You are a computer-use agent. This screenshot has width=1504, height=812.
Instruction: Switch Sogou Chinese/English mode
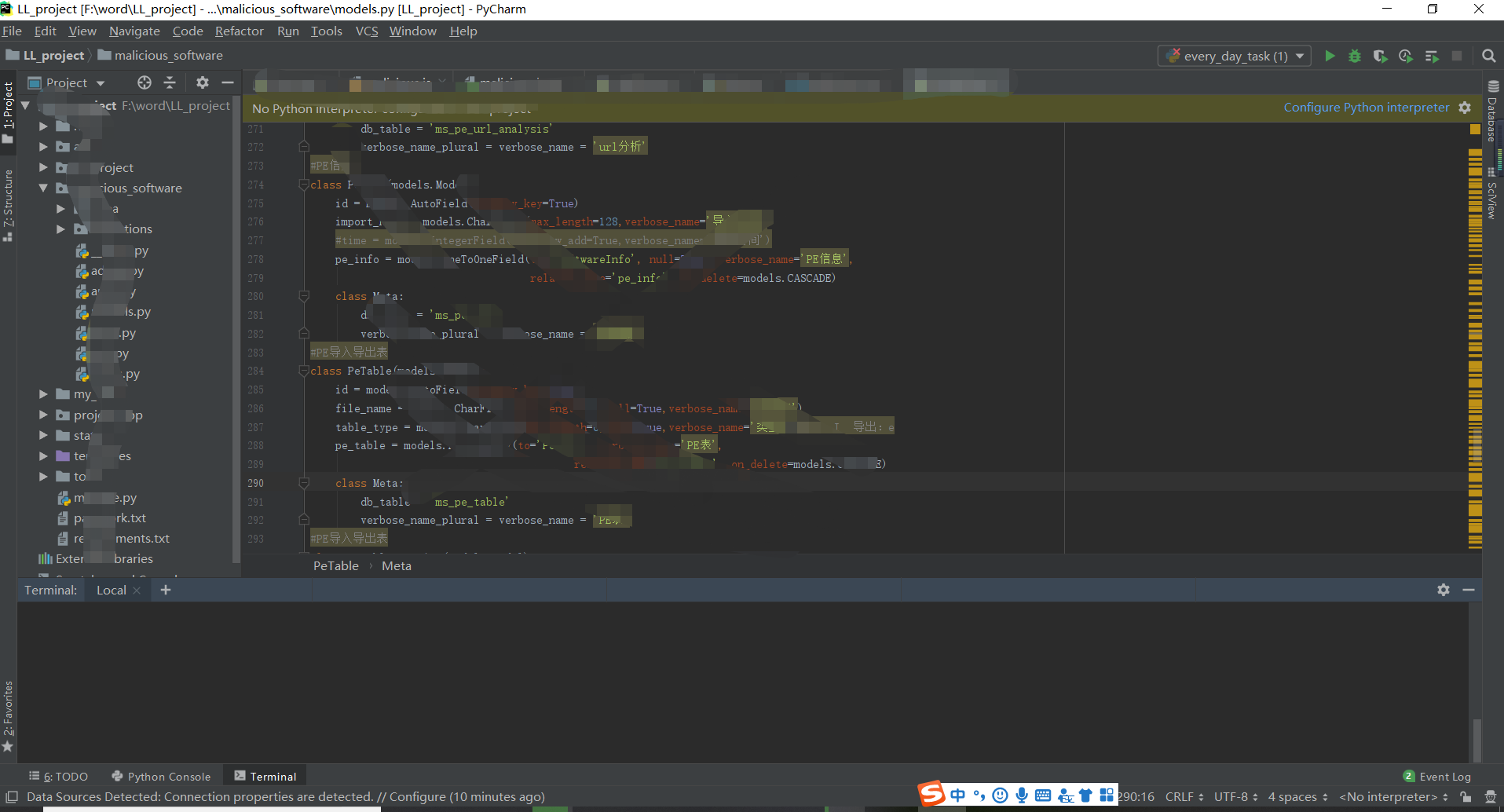pos(957,796)
